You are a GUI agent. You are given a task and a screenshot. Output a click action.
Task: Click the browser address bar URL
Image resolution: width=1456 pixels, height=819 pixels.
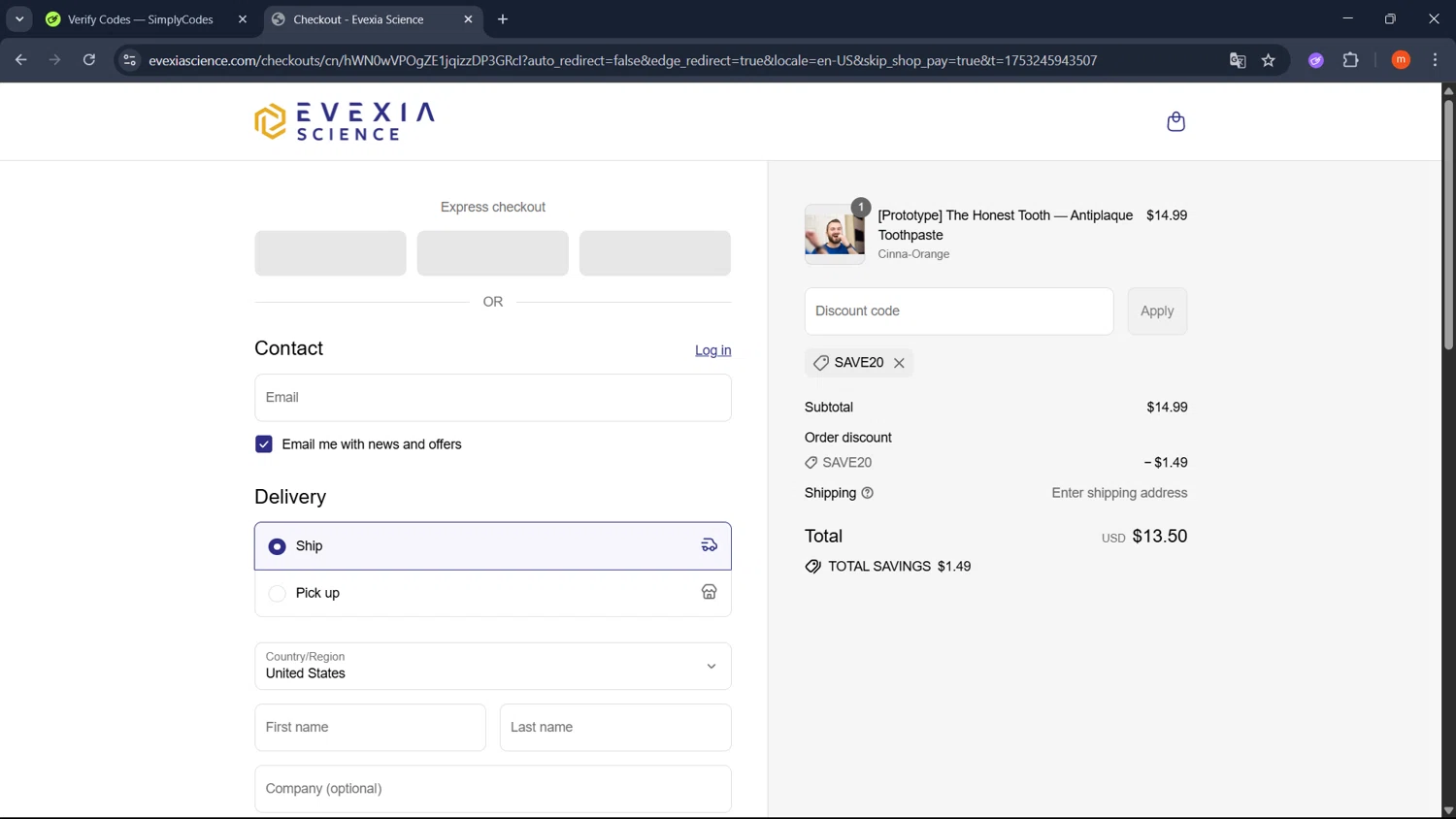click(x=622, y=60)
